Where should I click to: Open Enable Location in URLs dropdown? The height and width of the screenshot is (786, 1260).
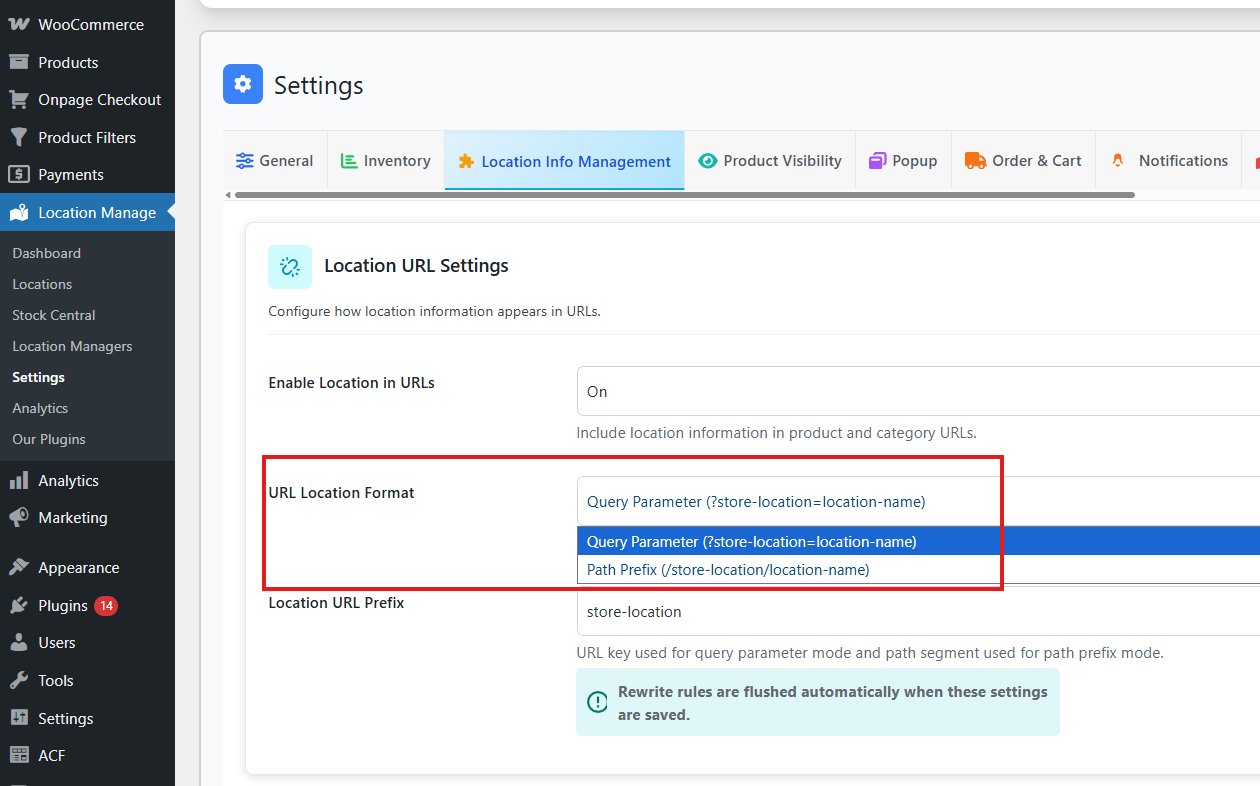click(918, 391)
